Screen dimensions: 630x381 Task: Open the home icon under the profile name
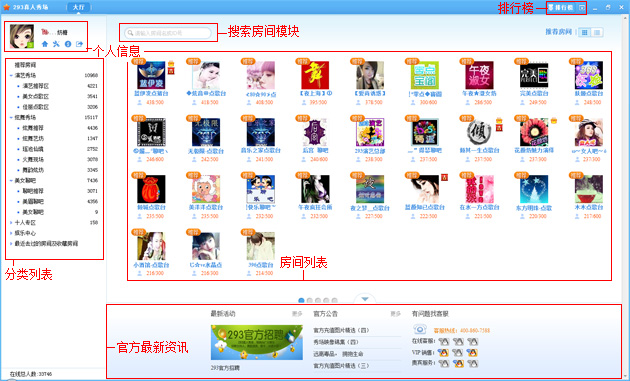coord(45,44)
